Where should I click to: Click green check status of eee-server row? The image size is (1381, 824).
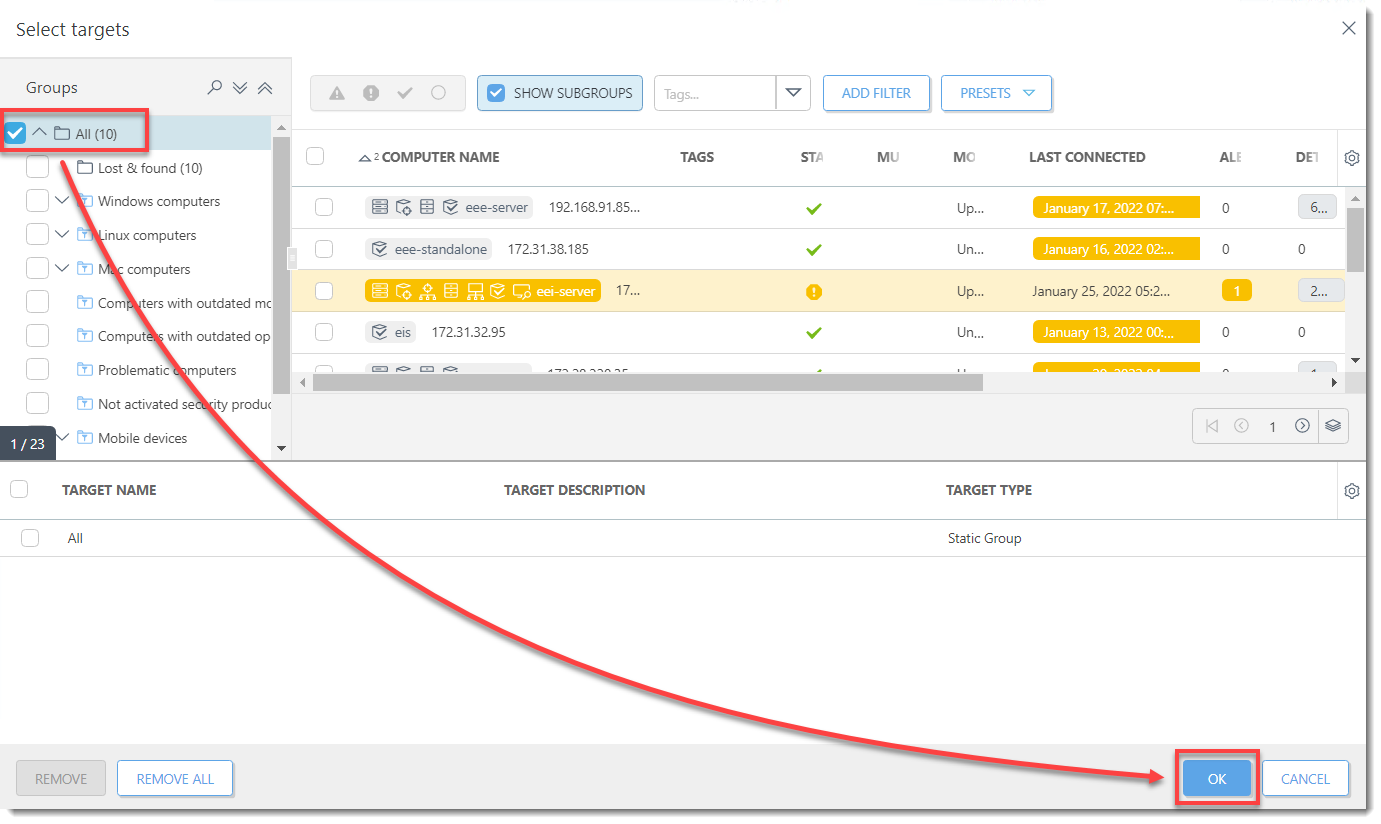click(x=814, y=208)
